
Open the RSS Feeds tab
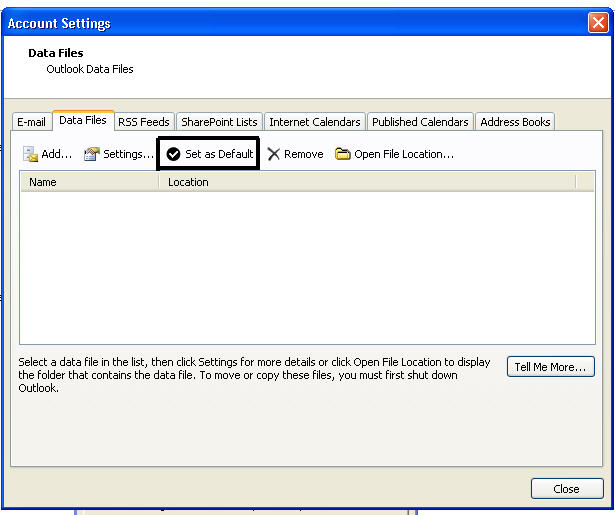tap(144, 122)
